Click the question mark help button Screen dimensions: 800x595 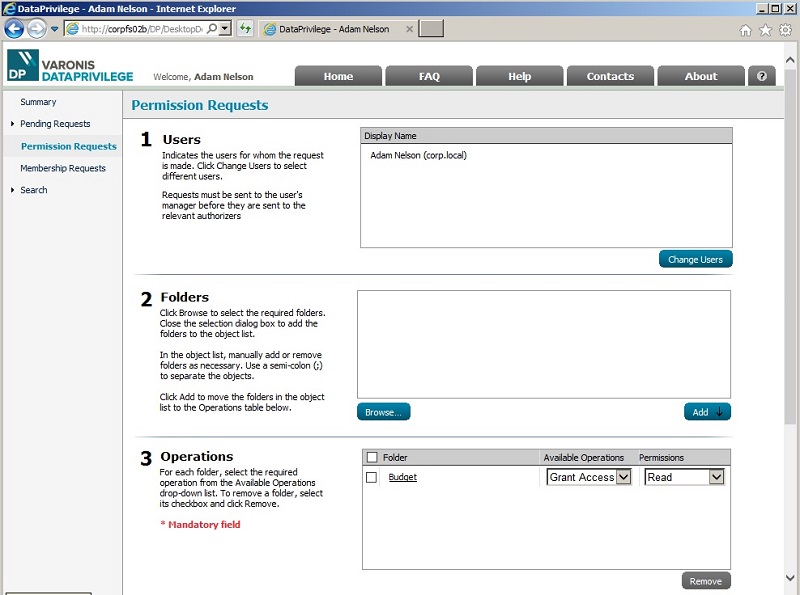[762, 76]
